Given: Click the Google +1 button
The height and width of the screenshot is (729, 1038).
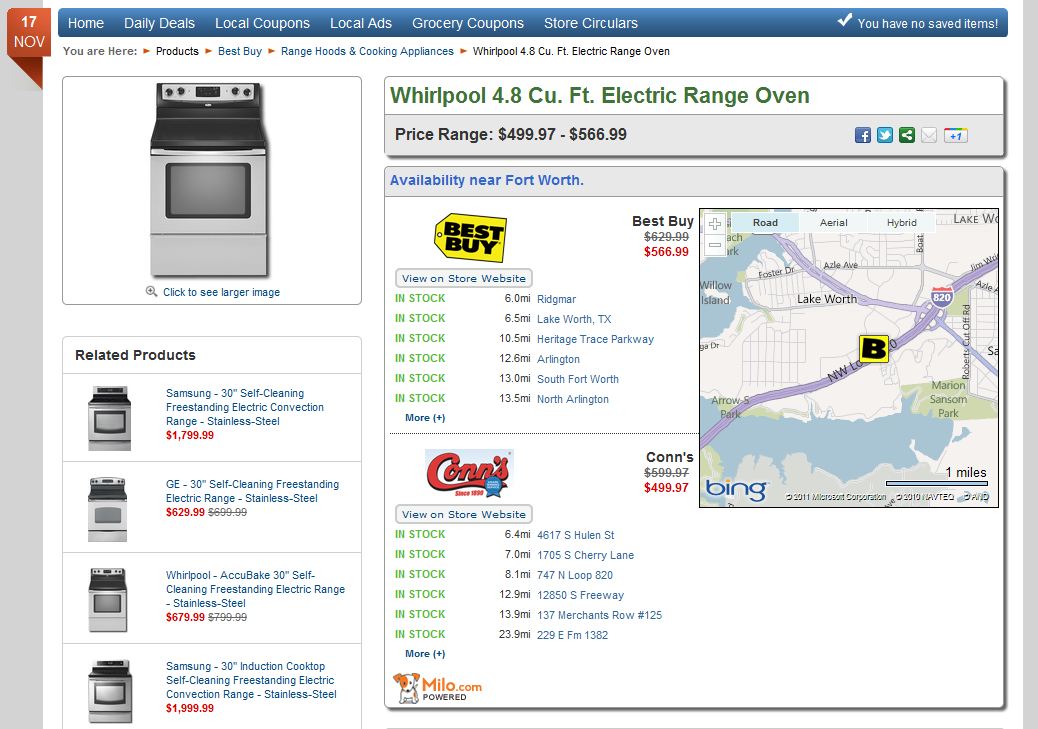Looking at the screenshot, I should point(956,136).
